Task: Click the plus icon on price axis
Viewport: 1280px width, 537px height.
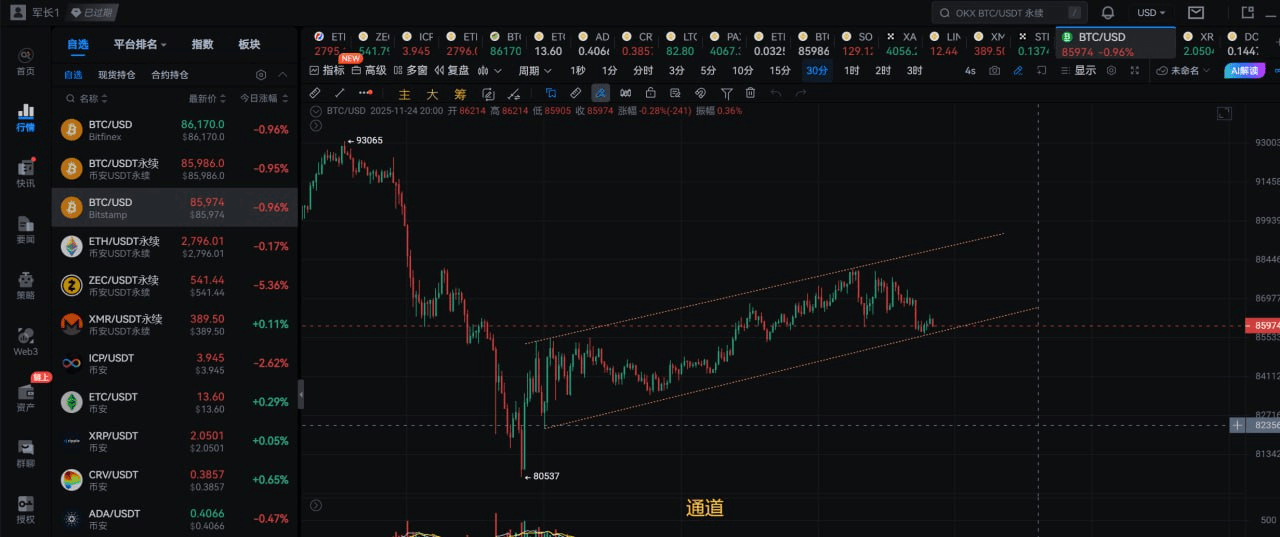Action: [1237, 425]
